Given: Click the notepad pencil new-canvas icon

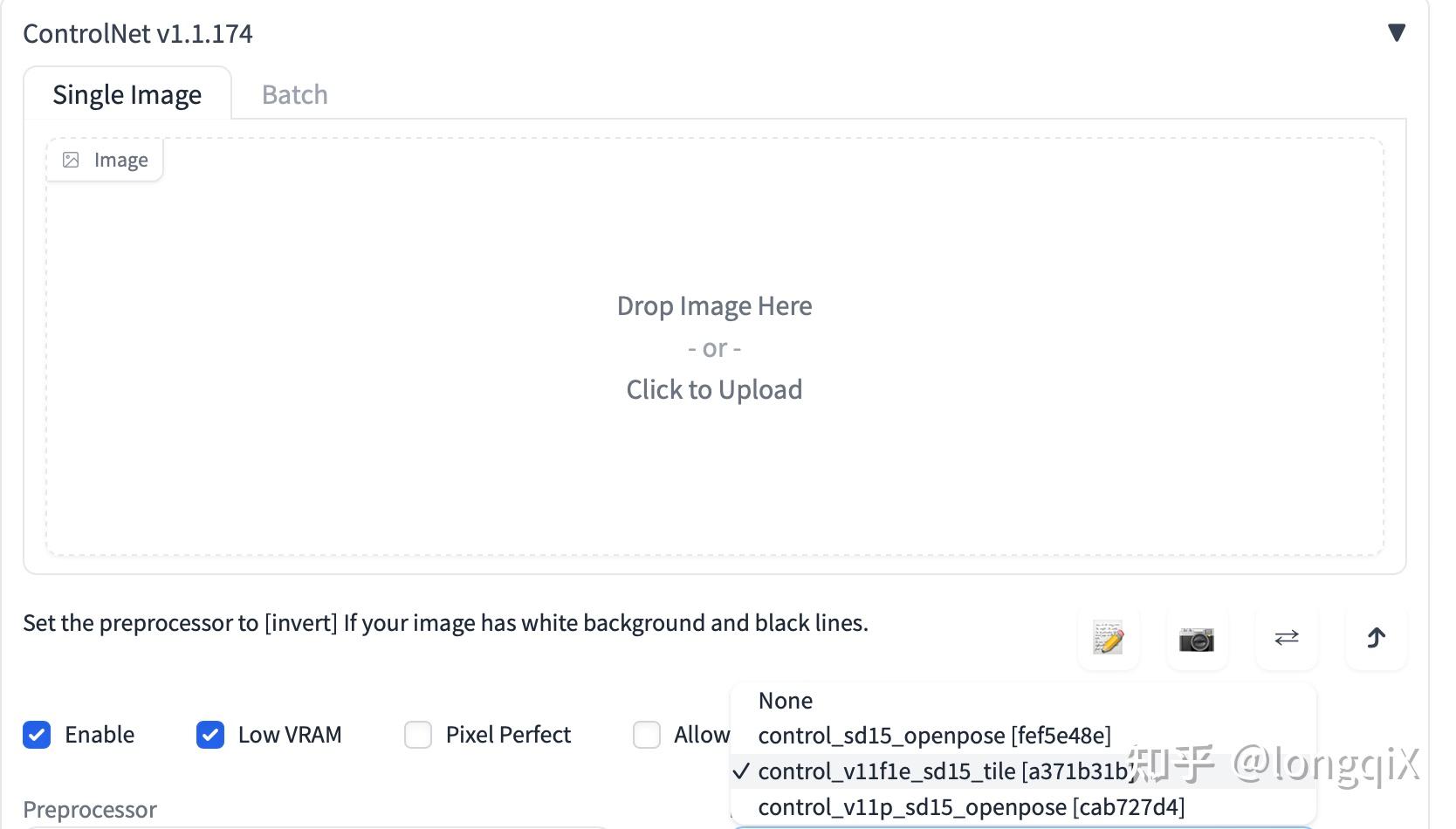Looking at the screenshot, I should [x=1109, y=639].
